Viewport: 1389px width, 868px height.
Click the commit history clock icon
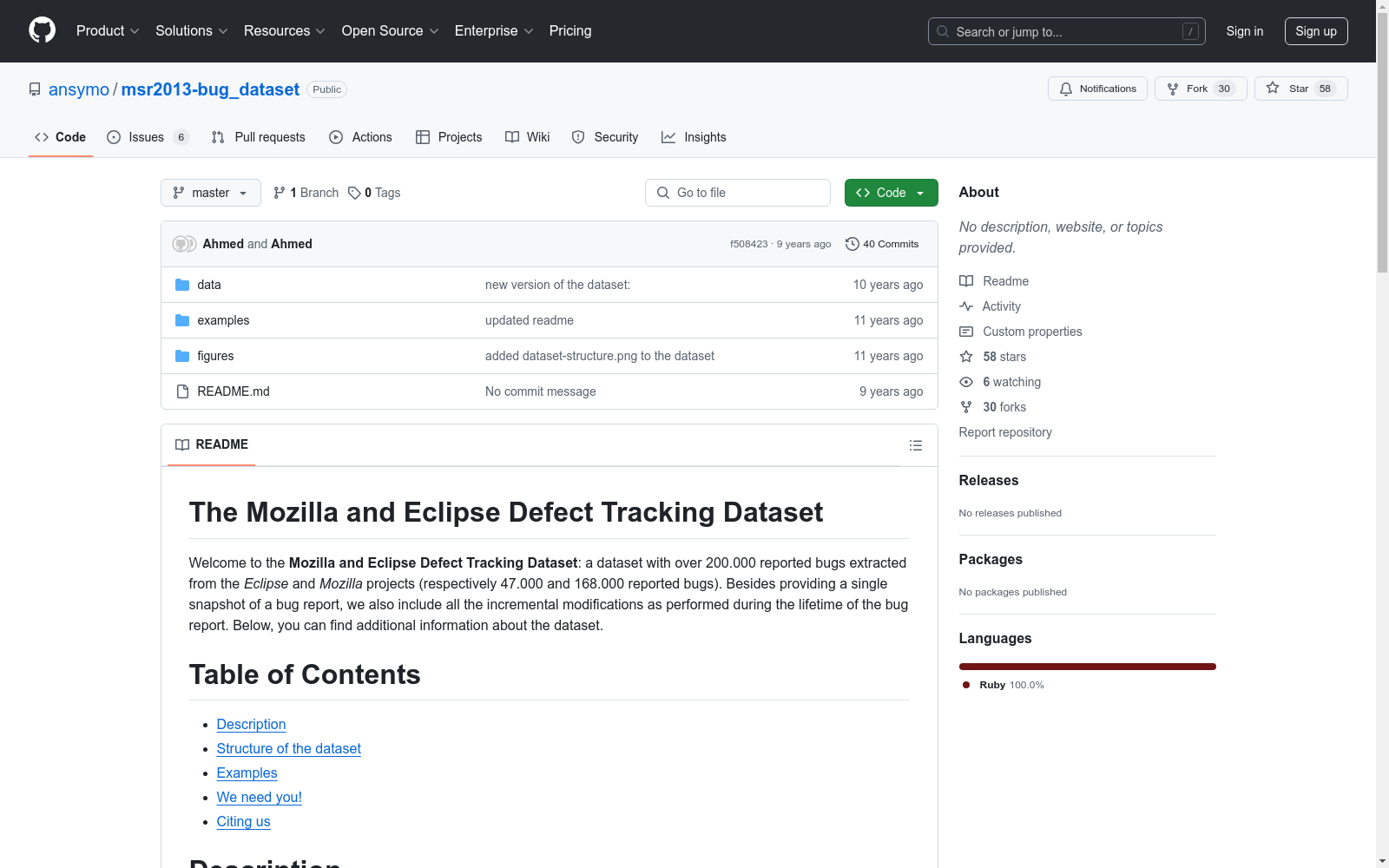click(x=852, y=244)
